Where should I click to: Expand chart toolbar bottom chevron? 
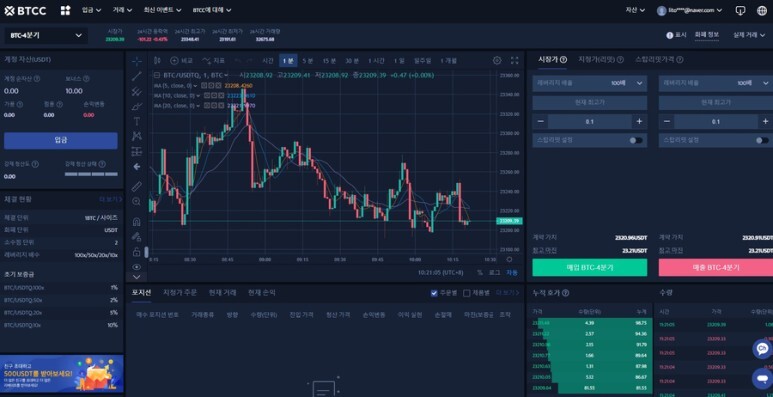(137, 277)
